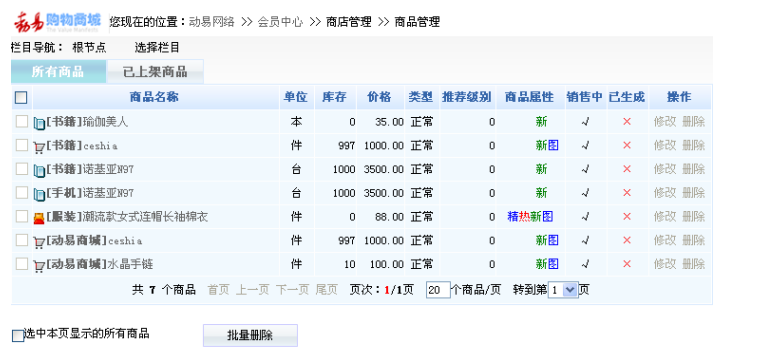This screenshot has width=771, height=363.
Task: Click the on-sale checkmark for 潮流款女式连帽长袖棉衣
Action: coord(585,216)
